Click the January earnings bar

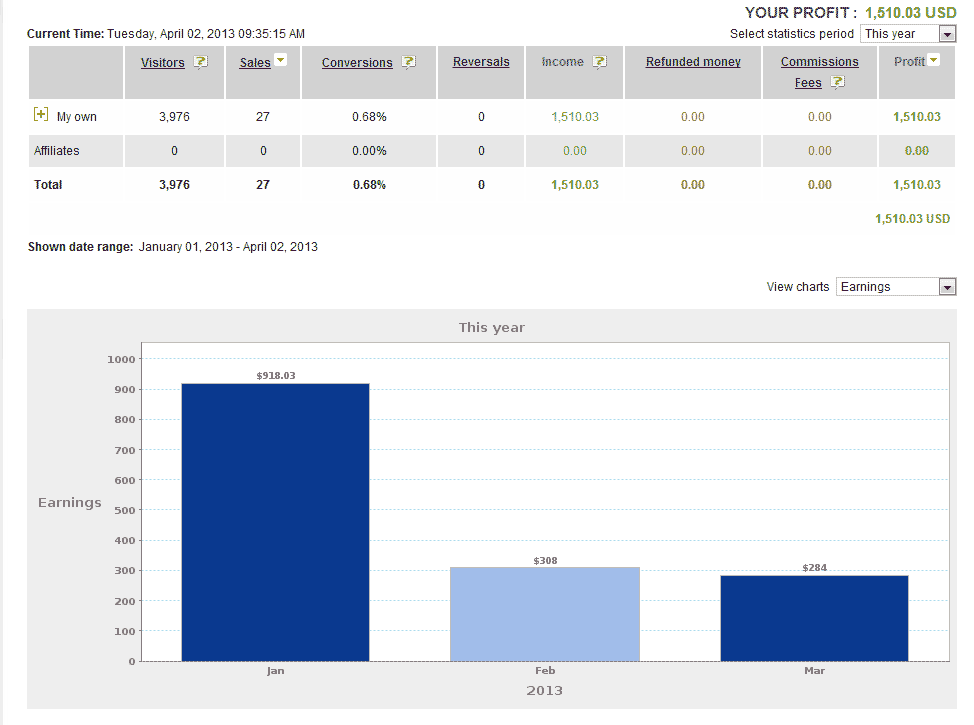click(x=275, y=522)
